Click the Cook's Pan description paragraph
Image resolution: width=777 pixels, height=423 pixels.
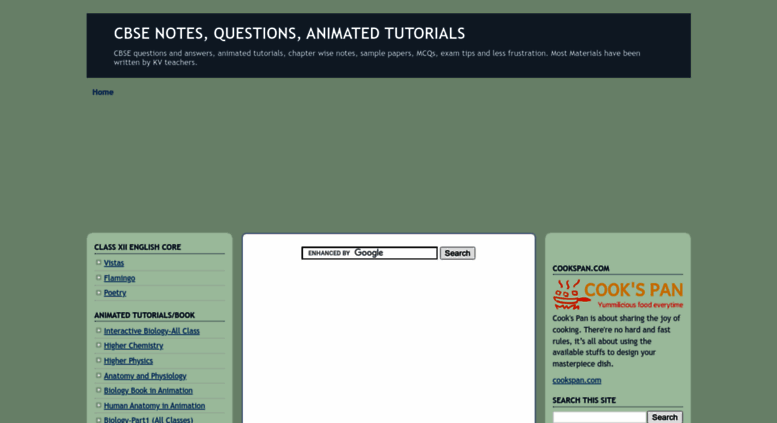coord(616,341)
